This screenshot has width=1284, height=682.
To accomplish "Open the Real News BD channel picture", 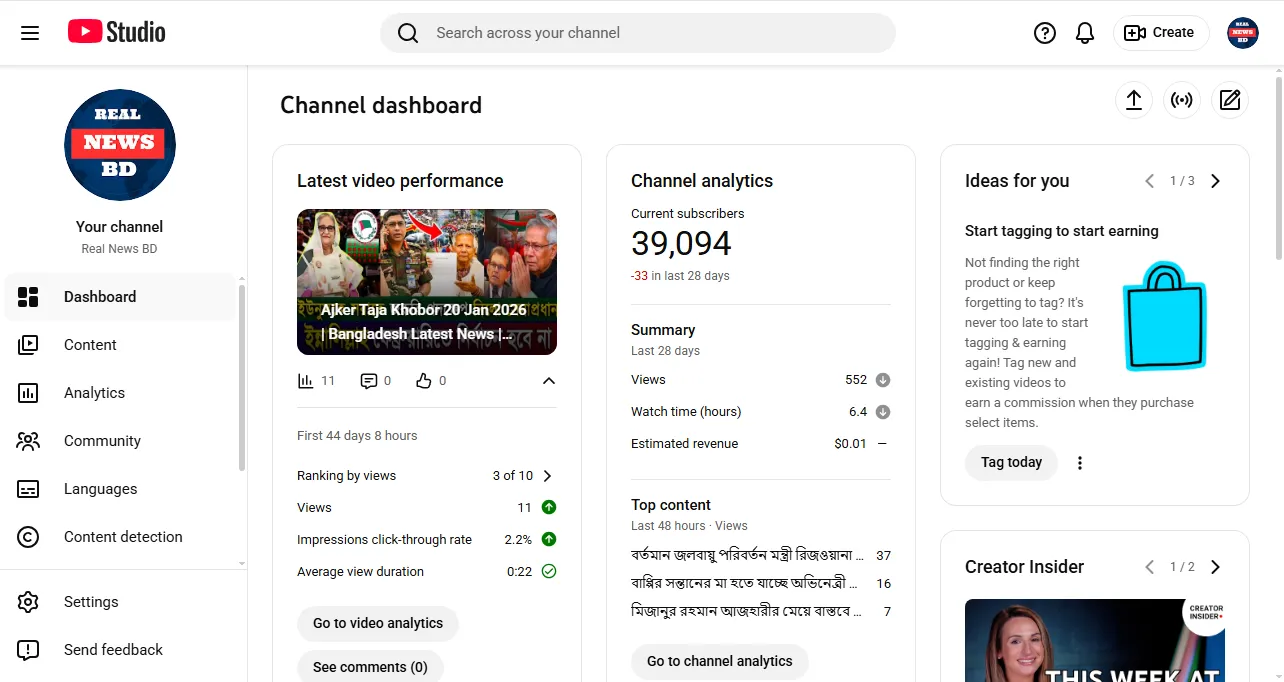I will coord(120,145).
